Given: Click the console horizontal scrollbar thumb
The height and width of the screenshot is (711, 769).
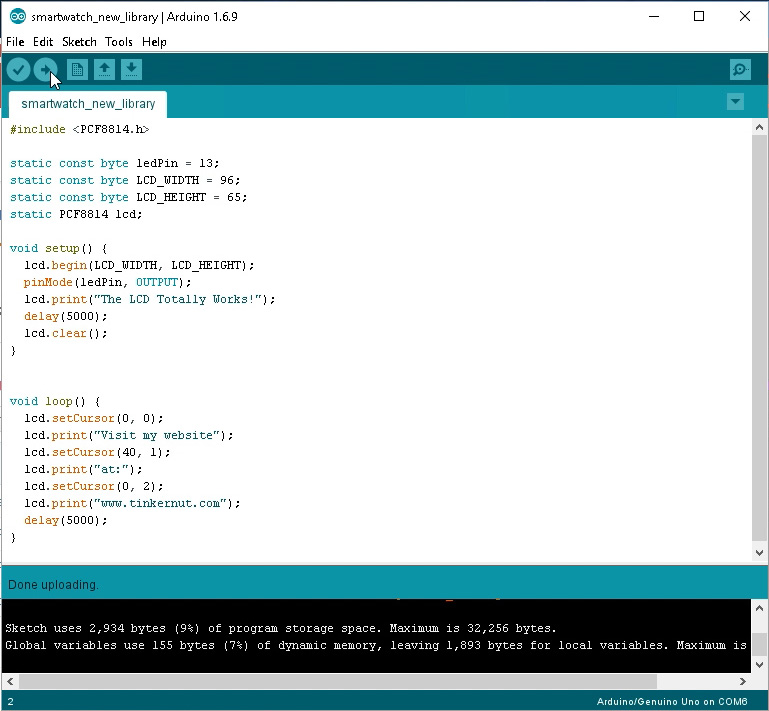Looking at the screenshot, I should click(338, 681).
